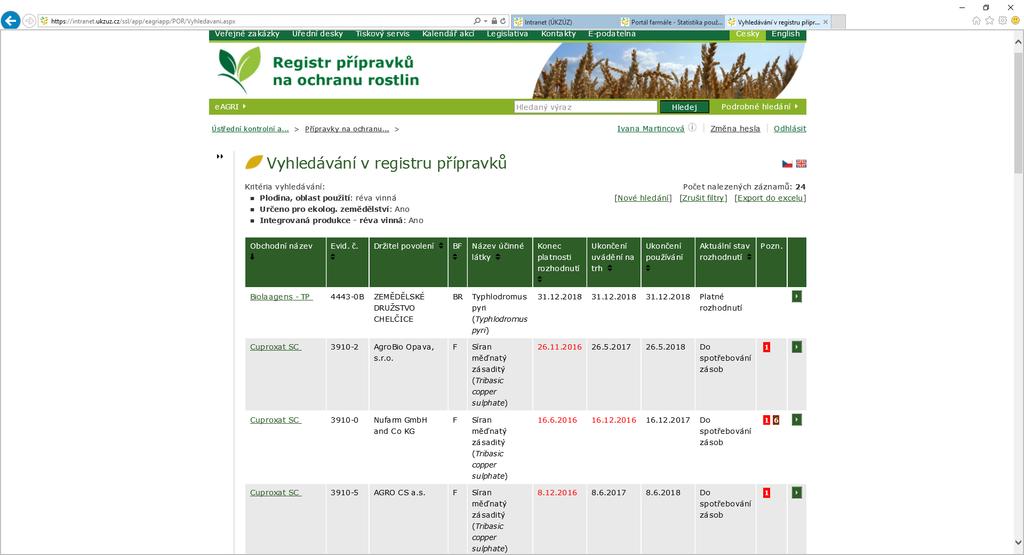
Task: Expand the eAGRI menu
Action: pos(231,106)
